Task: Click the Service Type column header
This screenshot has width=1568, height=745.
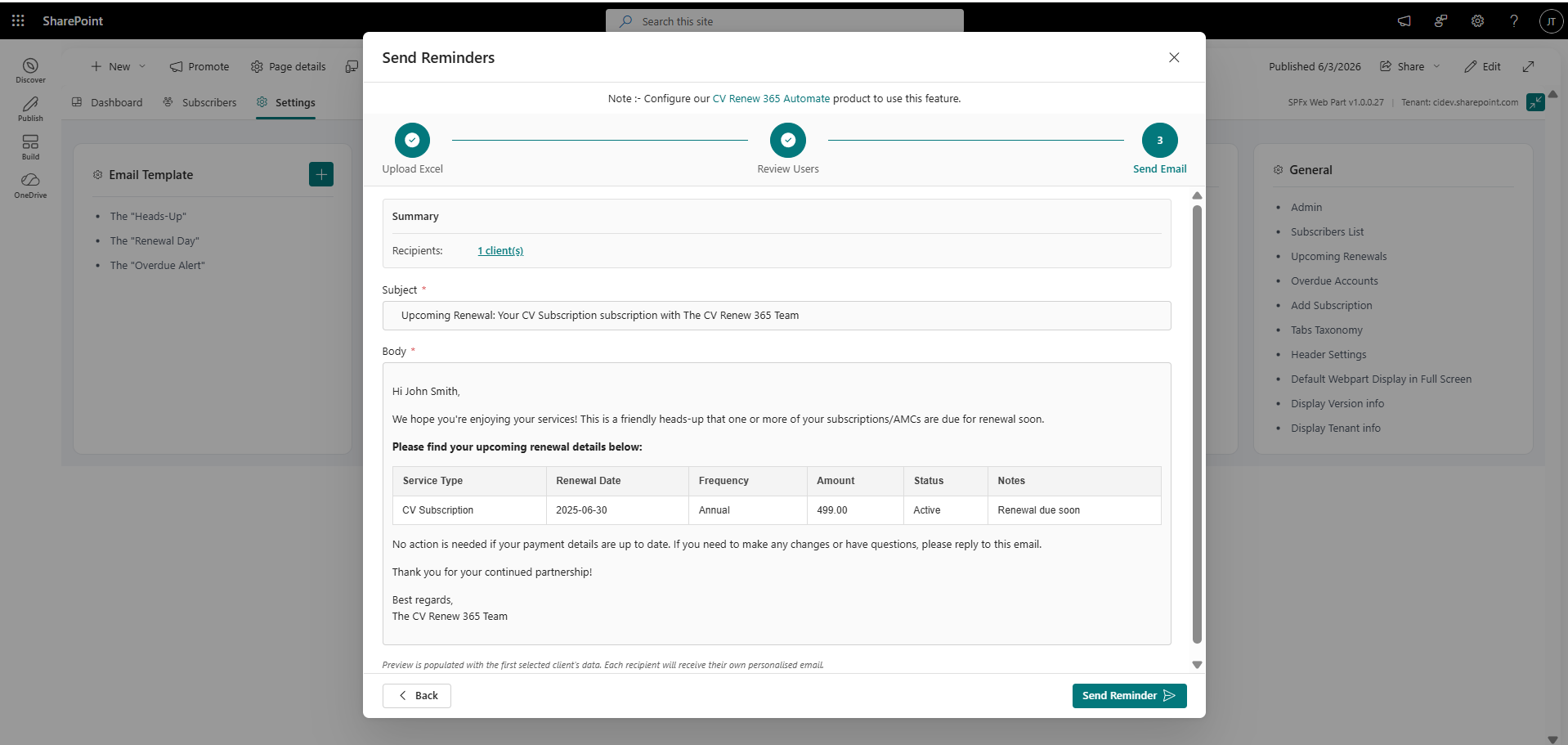Action: coord(469,481)
